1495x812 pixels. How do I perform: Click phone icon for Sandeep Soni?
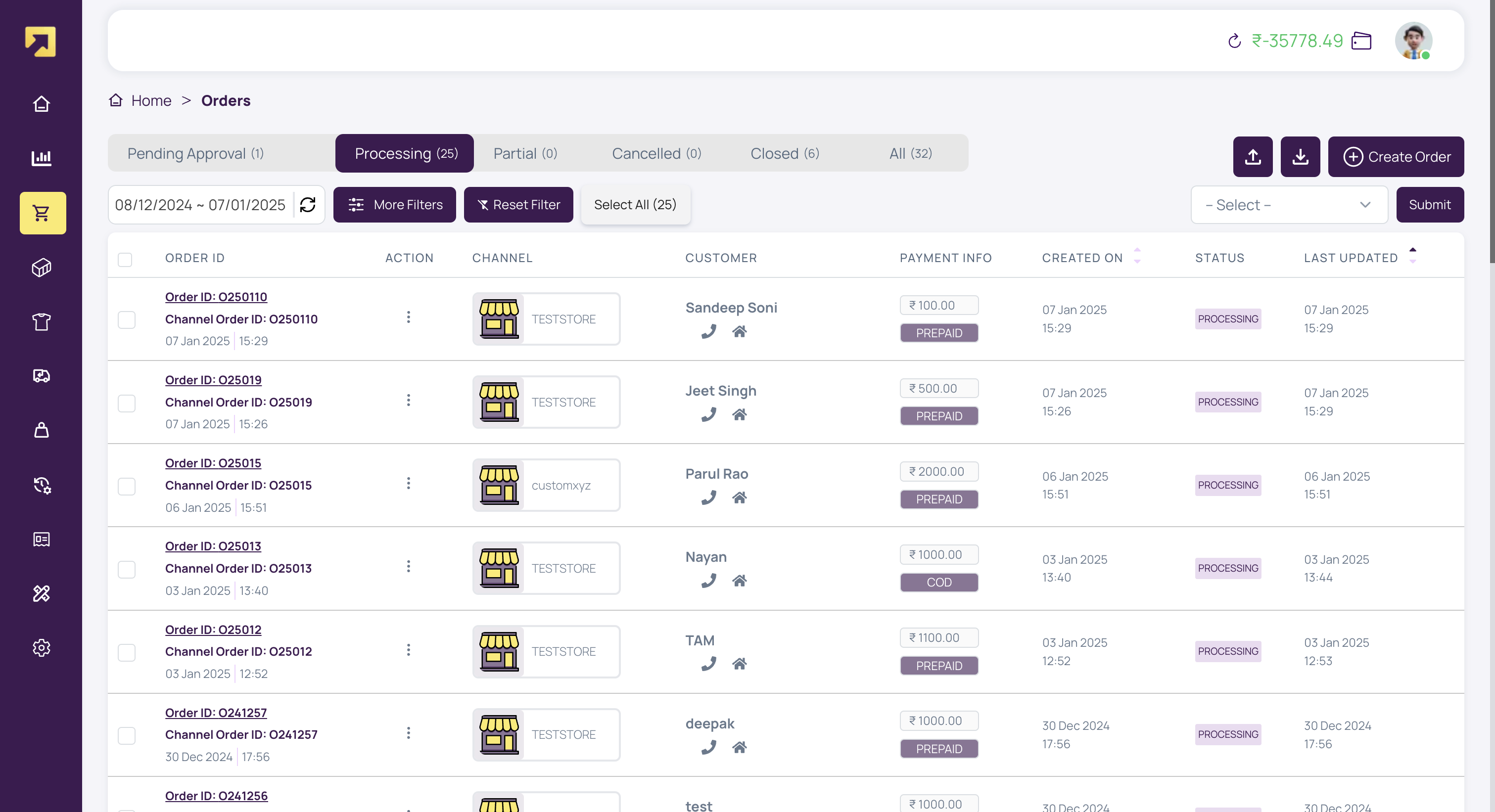708,332
